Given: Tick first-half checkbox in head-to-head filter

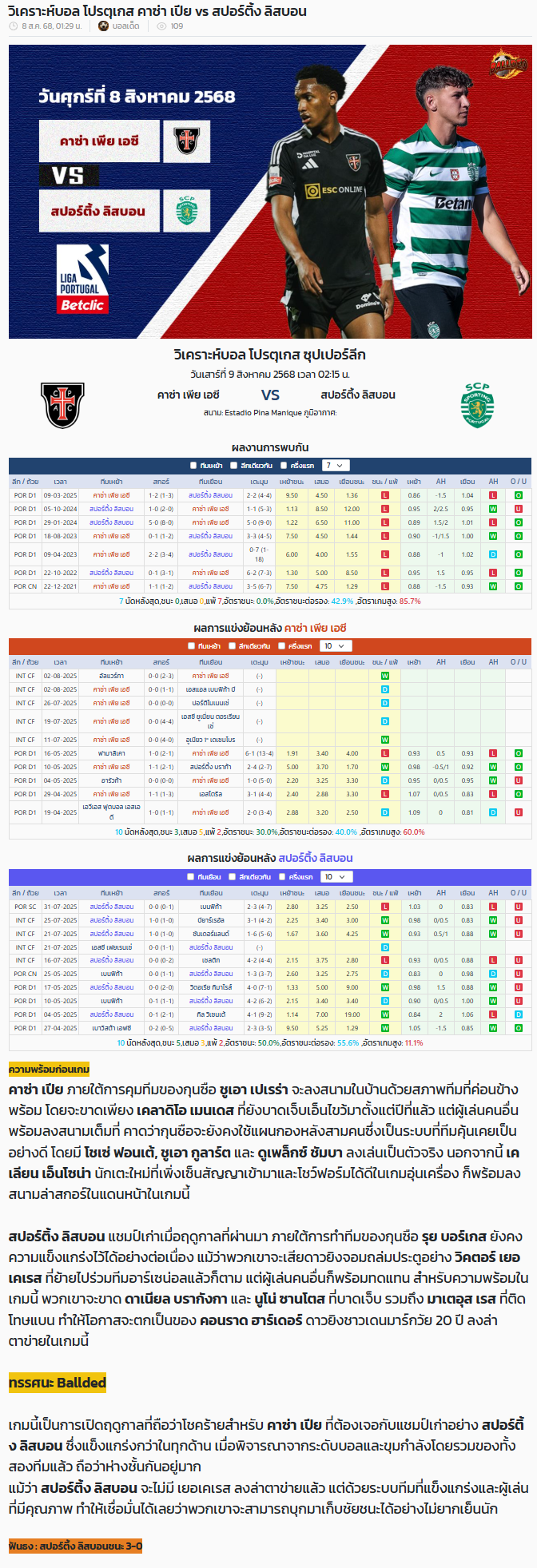Looking at the screenshot, I should (x=283, y=466).
